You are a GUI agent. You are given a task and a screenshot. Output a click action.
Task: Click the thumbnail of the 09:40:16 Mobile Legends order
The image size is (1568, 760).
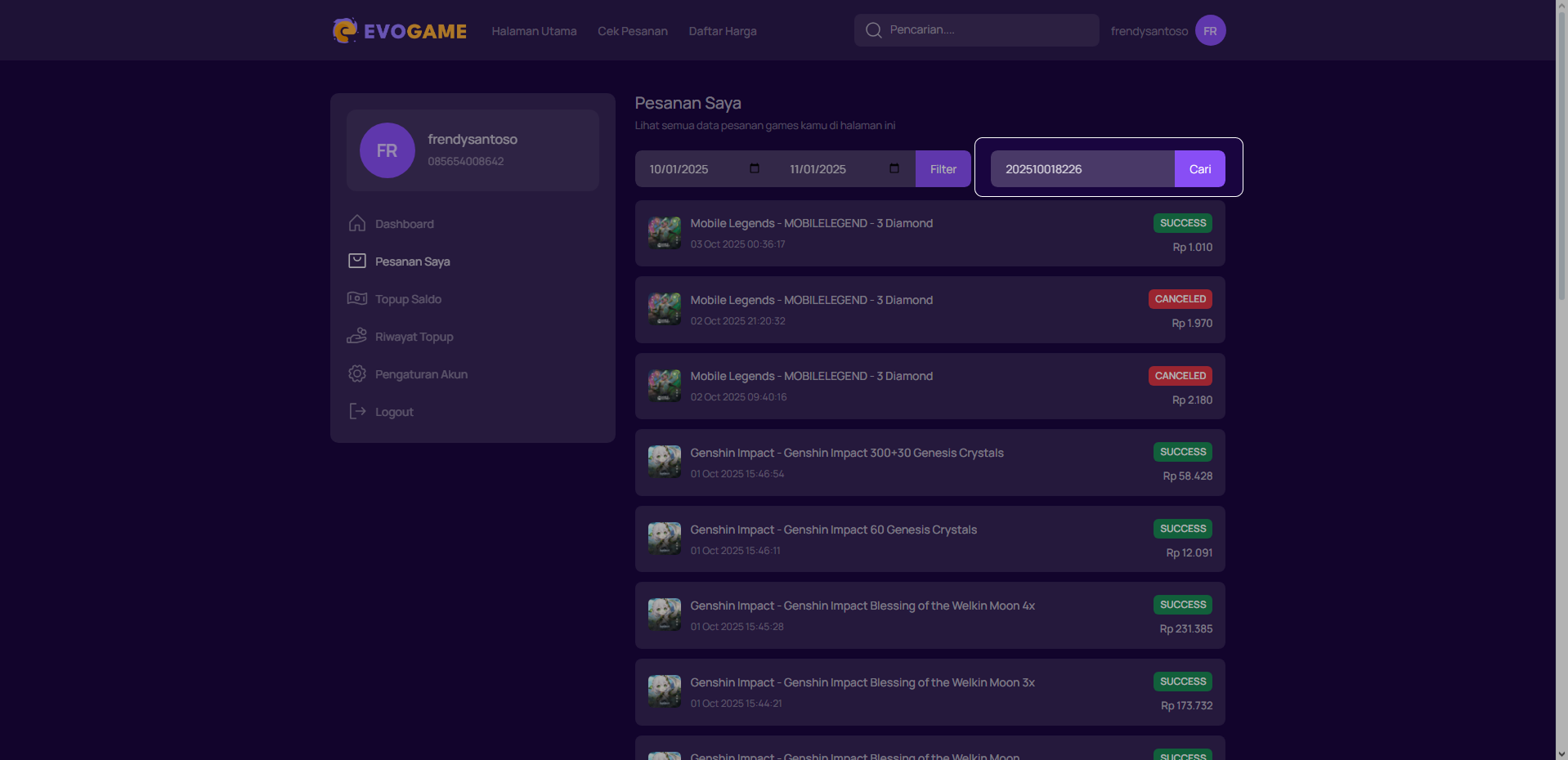point(665,386)
